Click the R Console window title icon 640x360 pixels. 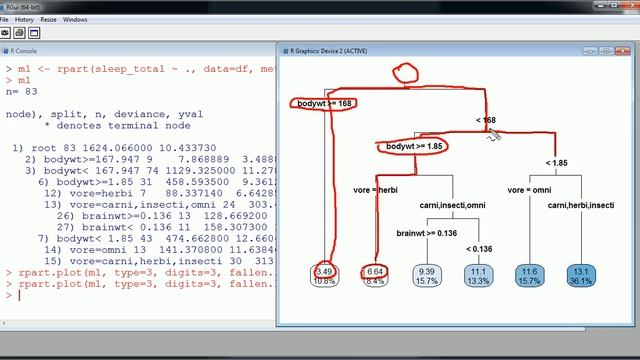[x=5, y=51]
